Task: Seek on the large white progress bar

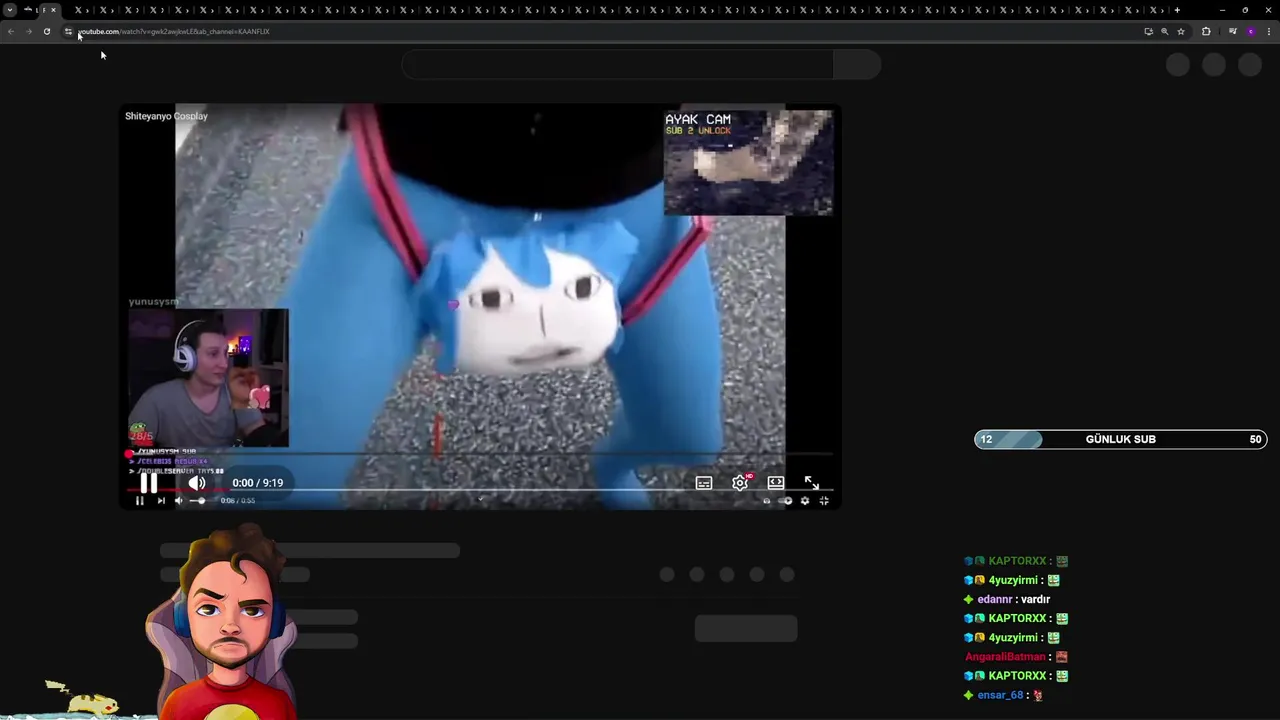Action: click(x=480, y=490)
